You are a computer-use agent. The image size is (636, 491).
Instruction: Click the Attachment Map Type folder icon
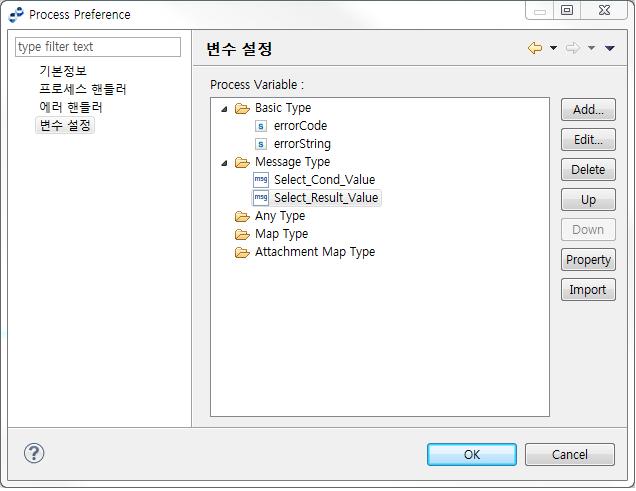tap(242, 252)
